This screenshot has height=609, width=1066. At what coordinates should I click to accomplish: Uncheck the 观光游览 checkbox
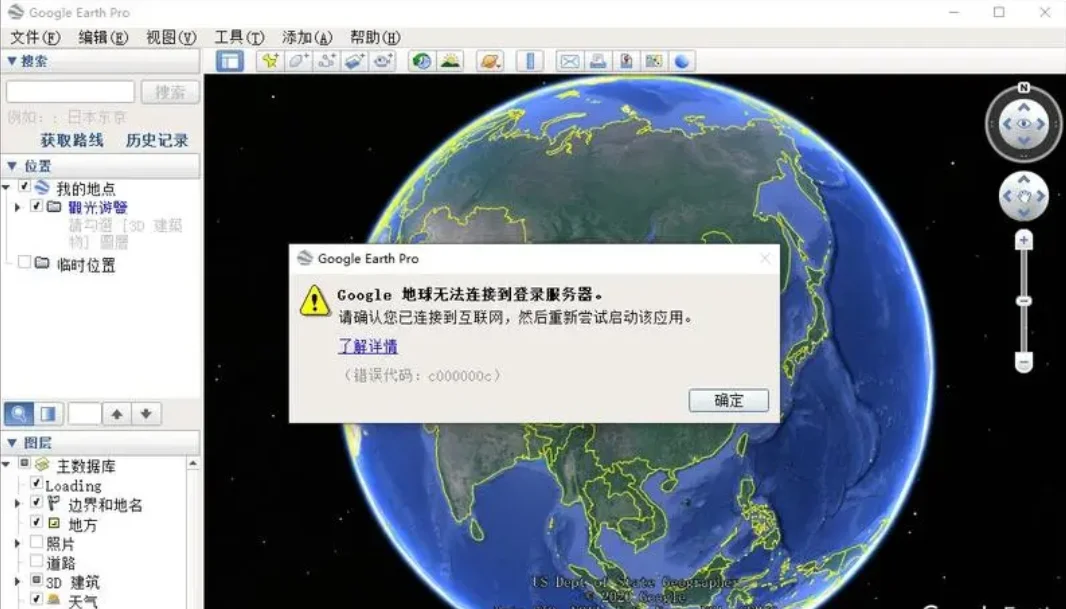(37, 206)
